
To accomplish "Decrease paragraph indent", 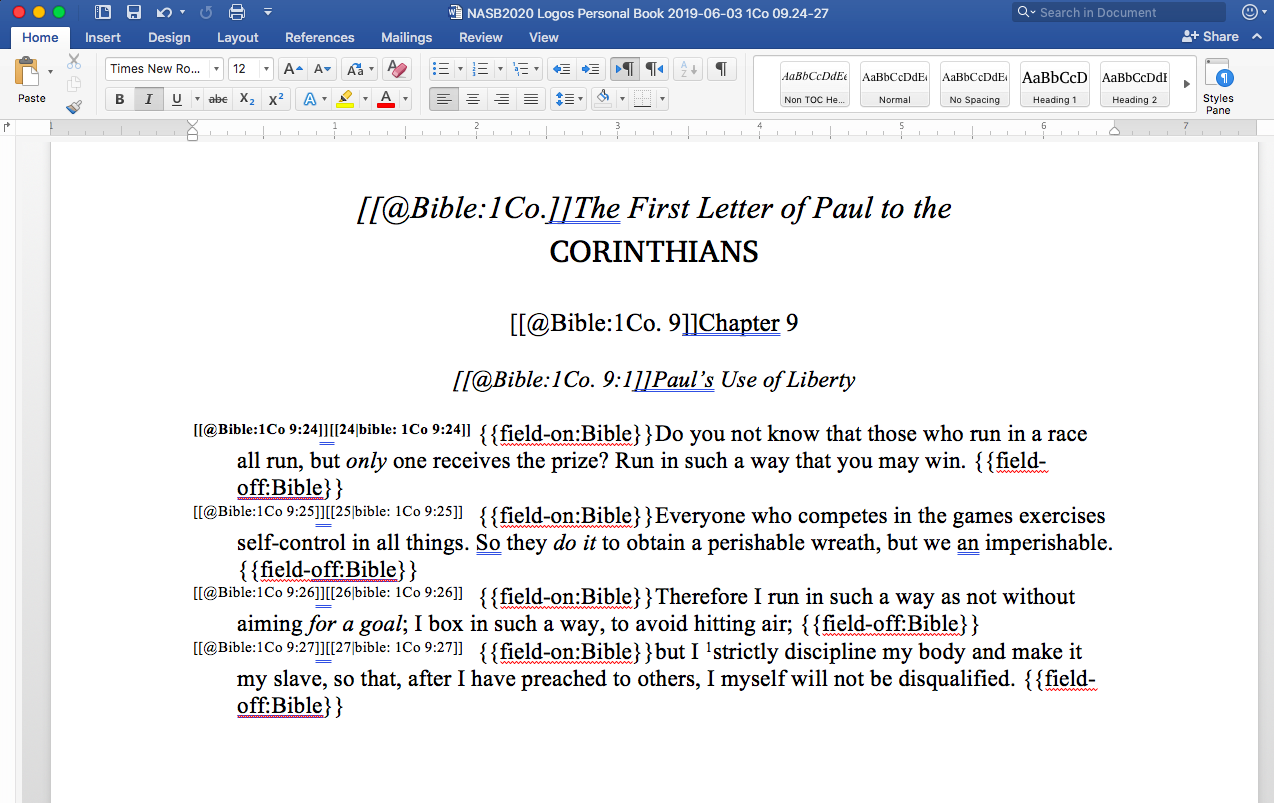I will (561, 69).
